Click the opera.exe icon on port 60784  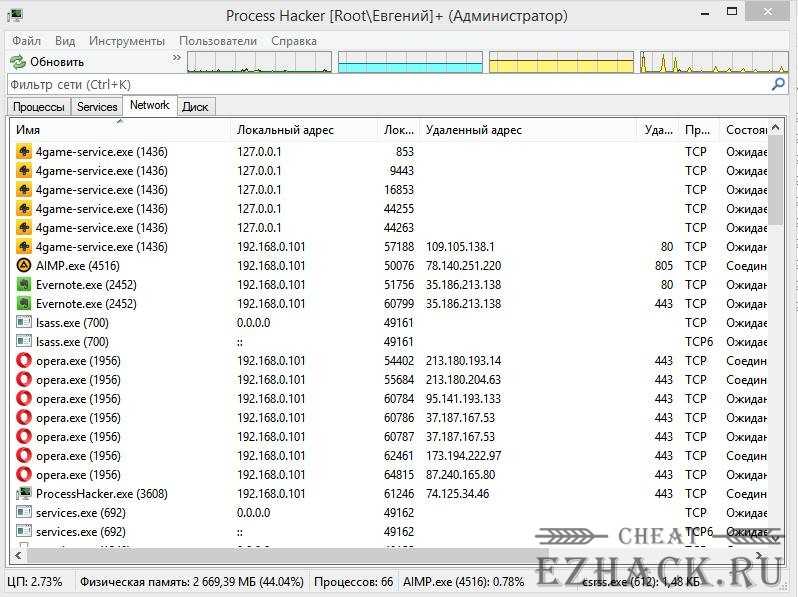(24, 399)
